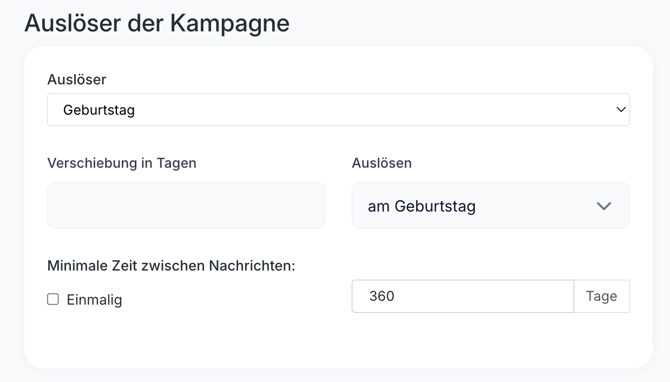Click the Verschiebung in Tagen input field

(x=186, y=206)
